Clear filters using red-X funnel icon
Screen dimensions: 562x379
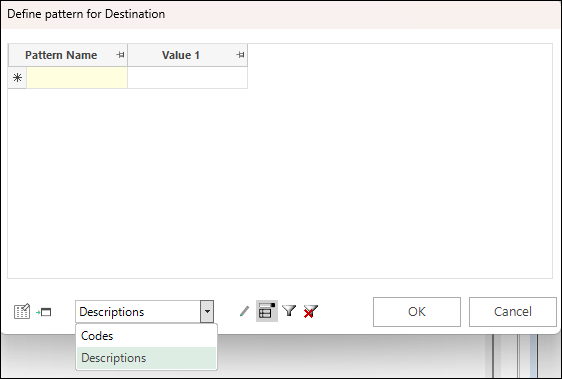pyautogui.click(x=310, y=311)
